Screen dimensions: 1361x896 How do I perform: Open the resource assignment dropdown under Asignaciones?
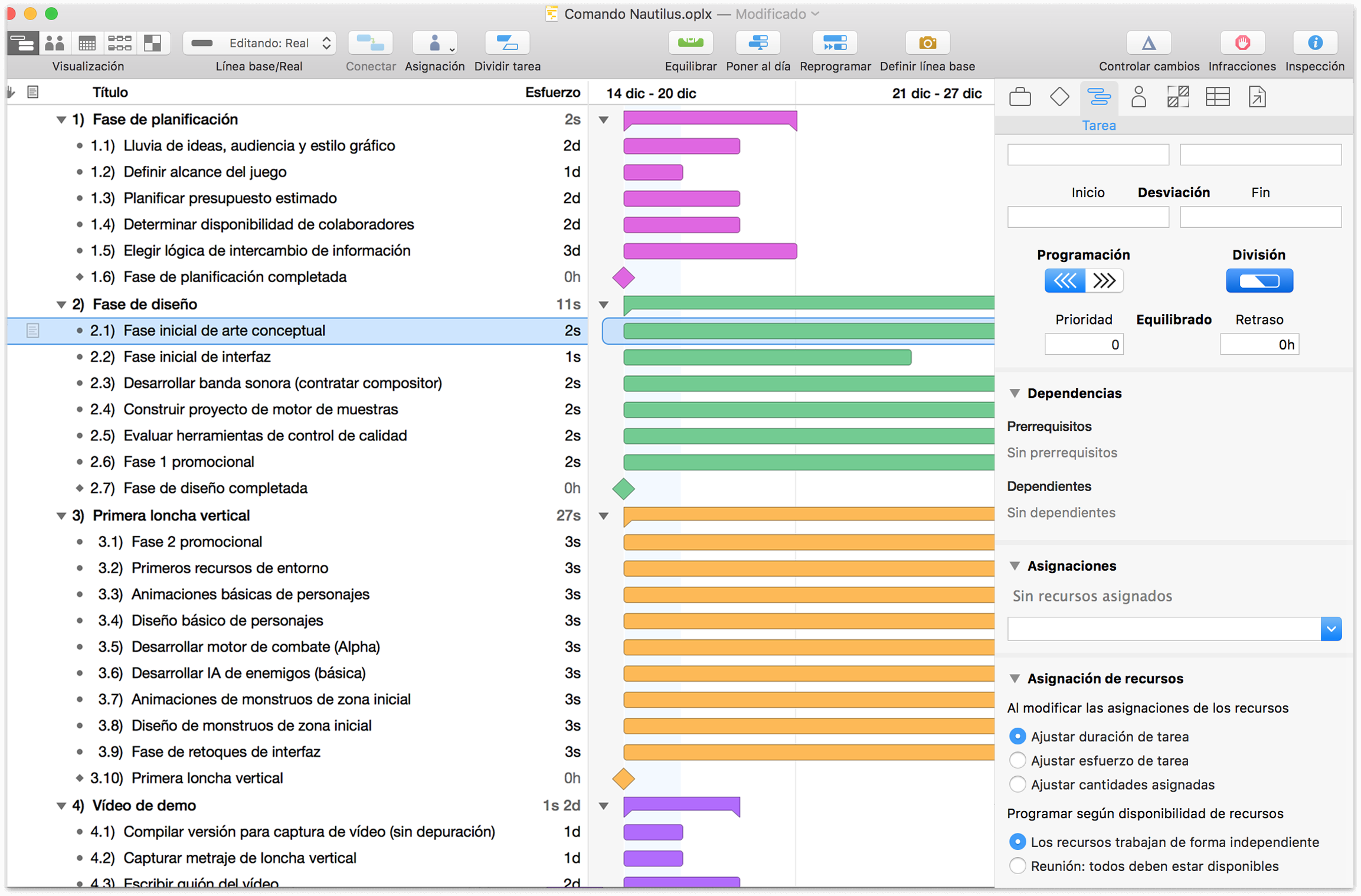(1331, 629)
